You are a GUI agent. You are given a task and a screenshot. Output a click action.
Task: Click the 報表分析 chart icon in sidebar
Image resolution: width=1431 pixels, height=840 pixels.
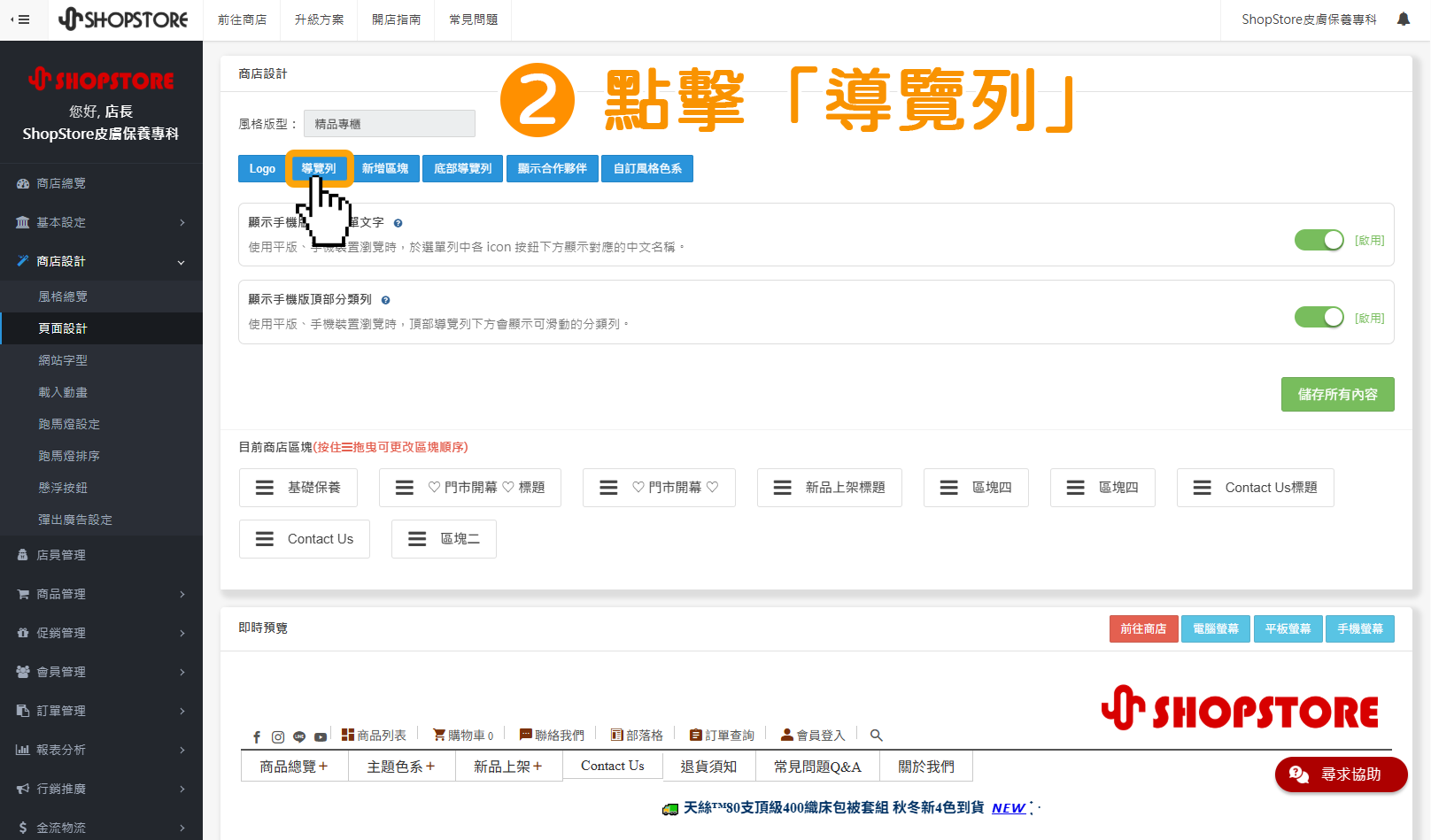point(23,750)
